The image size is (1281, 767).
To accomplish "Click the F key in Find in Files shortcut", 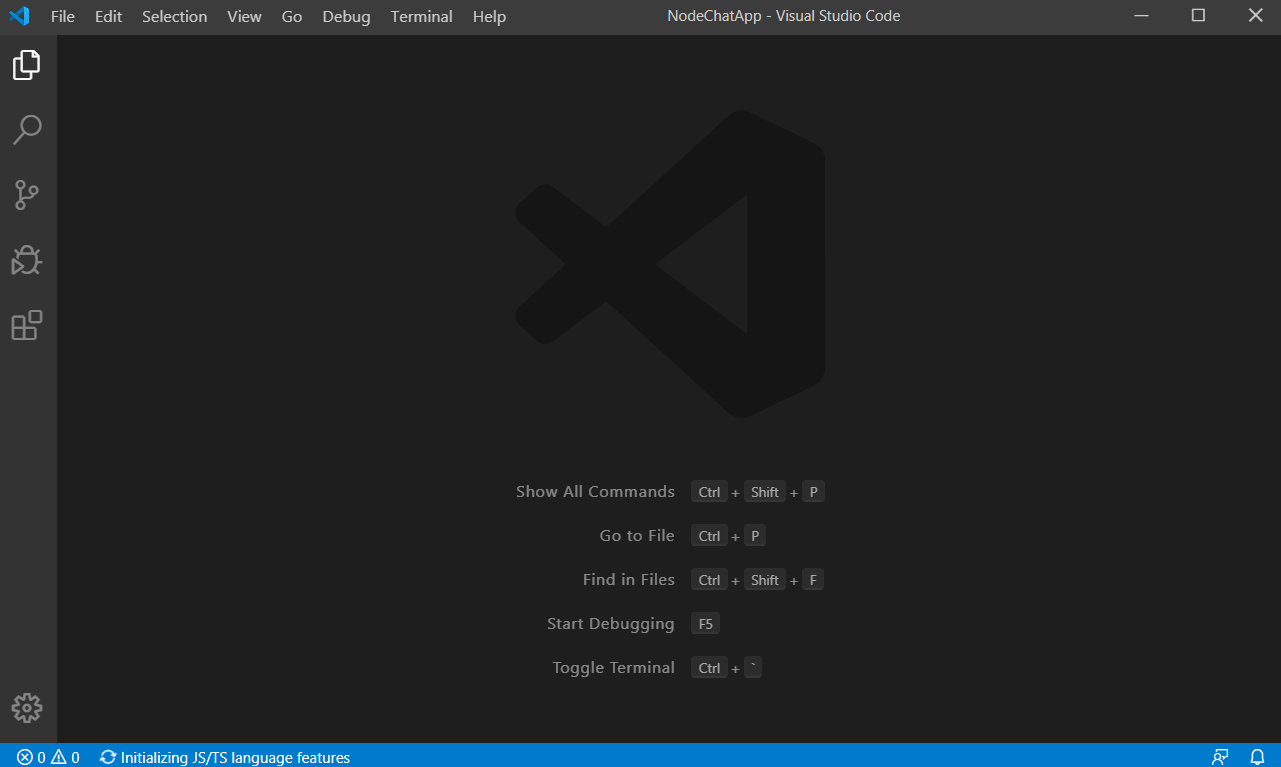I will [x=813, y=580].
